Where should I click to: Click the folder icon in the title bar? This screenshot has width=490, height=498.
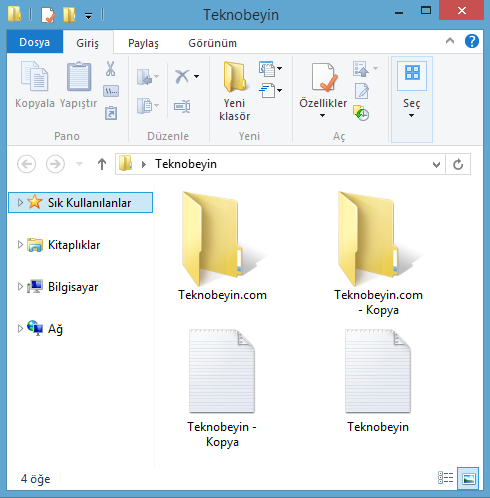[14, 14]
